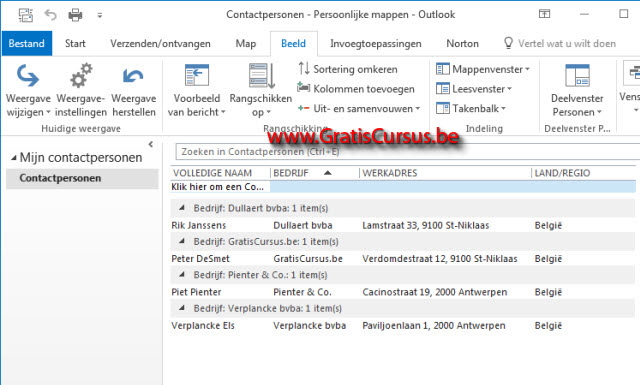This screenshot has width=640, height=385.
Task: Open Weergave-instellingen gears icon
Action: click(80, 90)
